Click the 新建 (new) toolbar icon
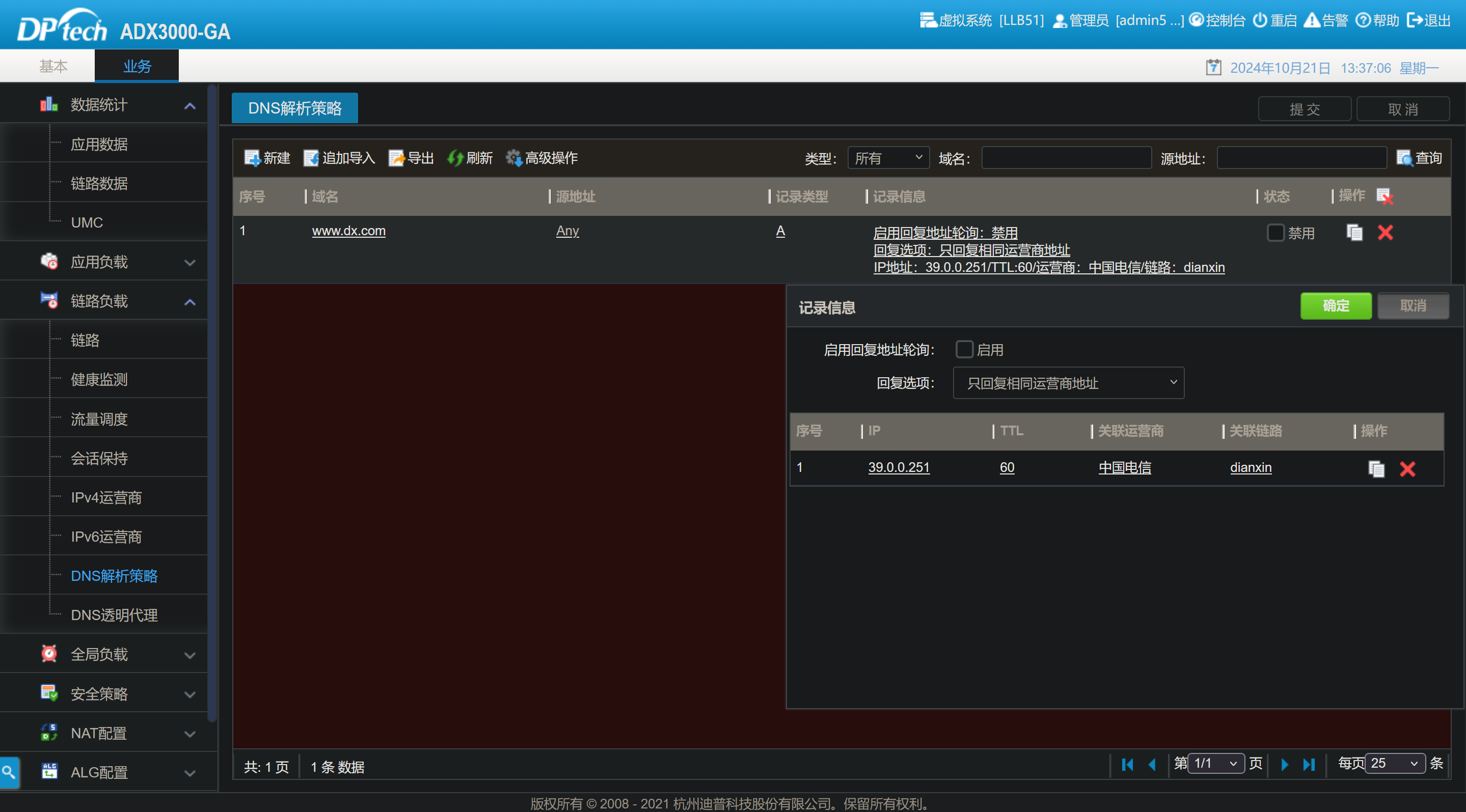This screenshot has width=1466, height=812. [x=252, y=158]
